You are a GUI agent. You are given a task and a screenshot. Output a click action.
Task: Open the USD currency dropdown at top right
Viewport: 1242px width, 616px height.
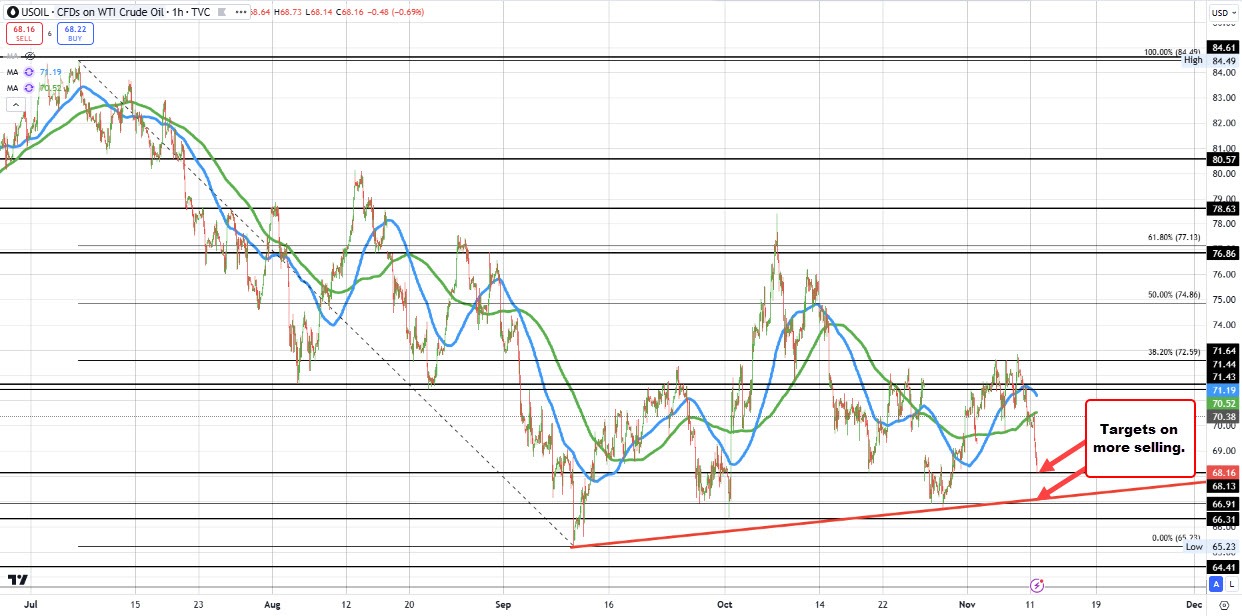pyautogui.click(x=1222, y=12)
